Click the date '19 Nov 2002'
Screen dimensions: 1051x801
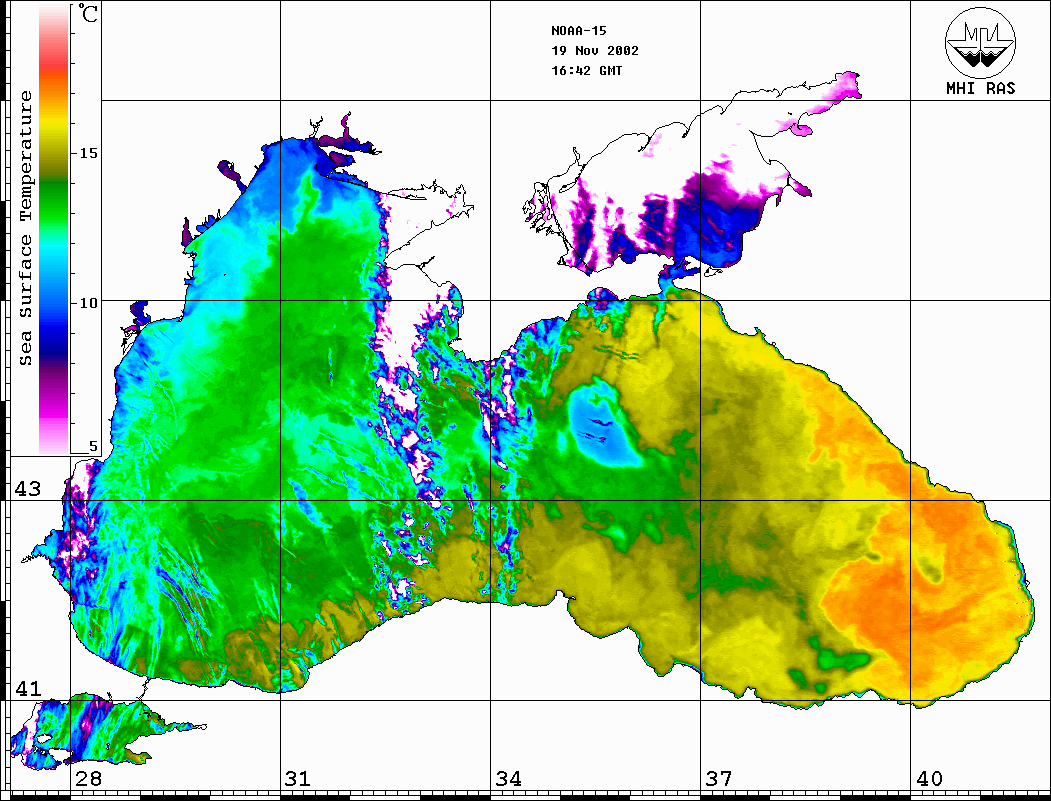pos(595,51)
